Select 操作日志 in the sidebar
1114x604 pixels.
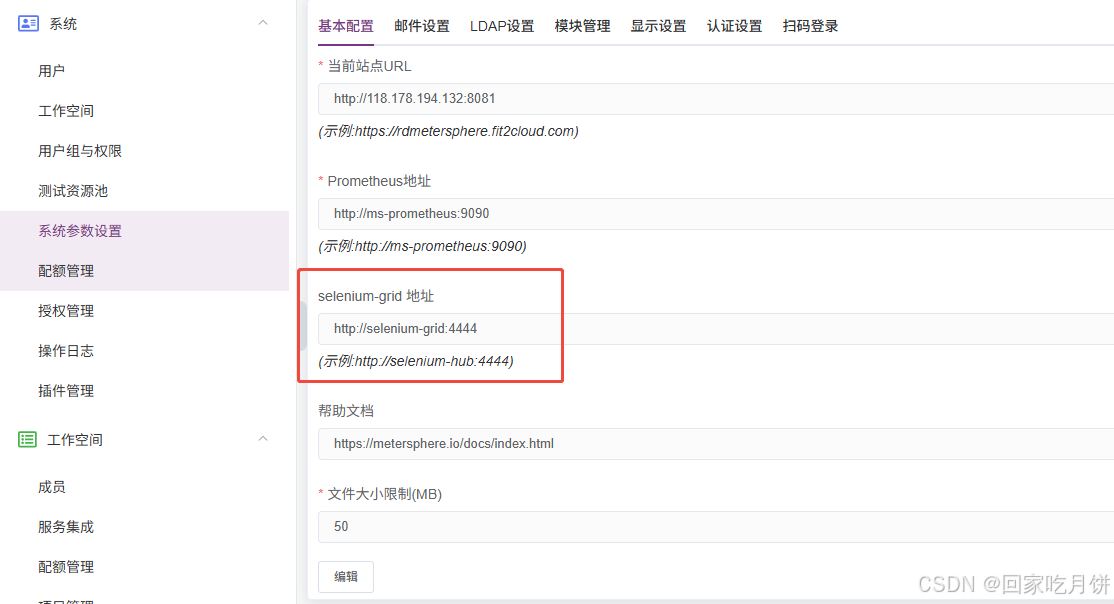pos(66,350)
